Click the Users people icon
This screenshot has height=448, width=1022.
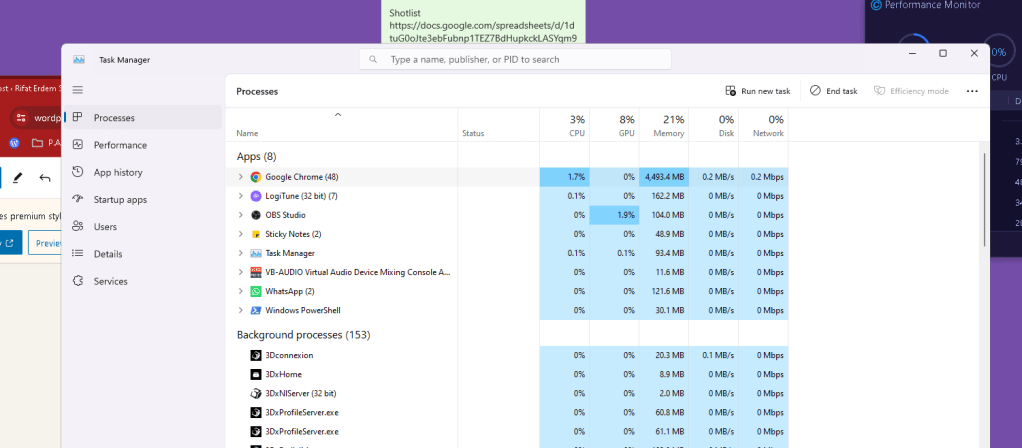78,226
